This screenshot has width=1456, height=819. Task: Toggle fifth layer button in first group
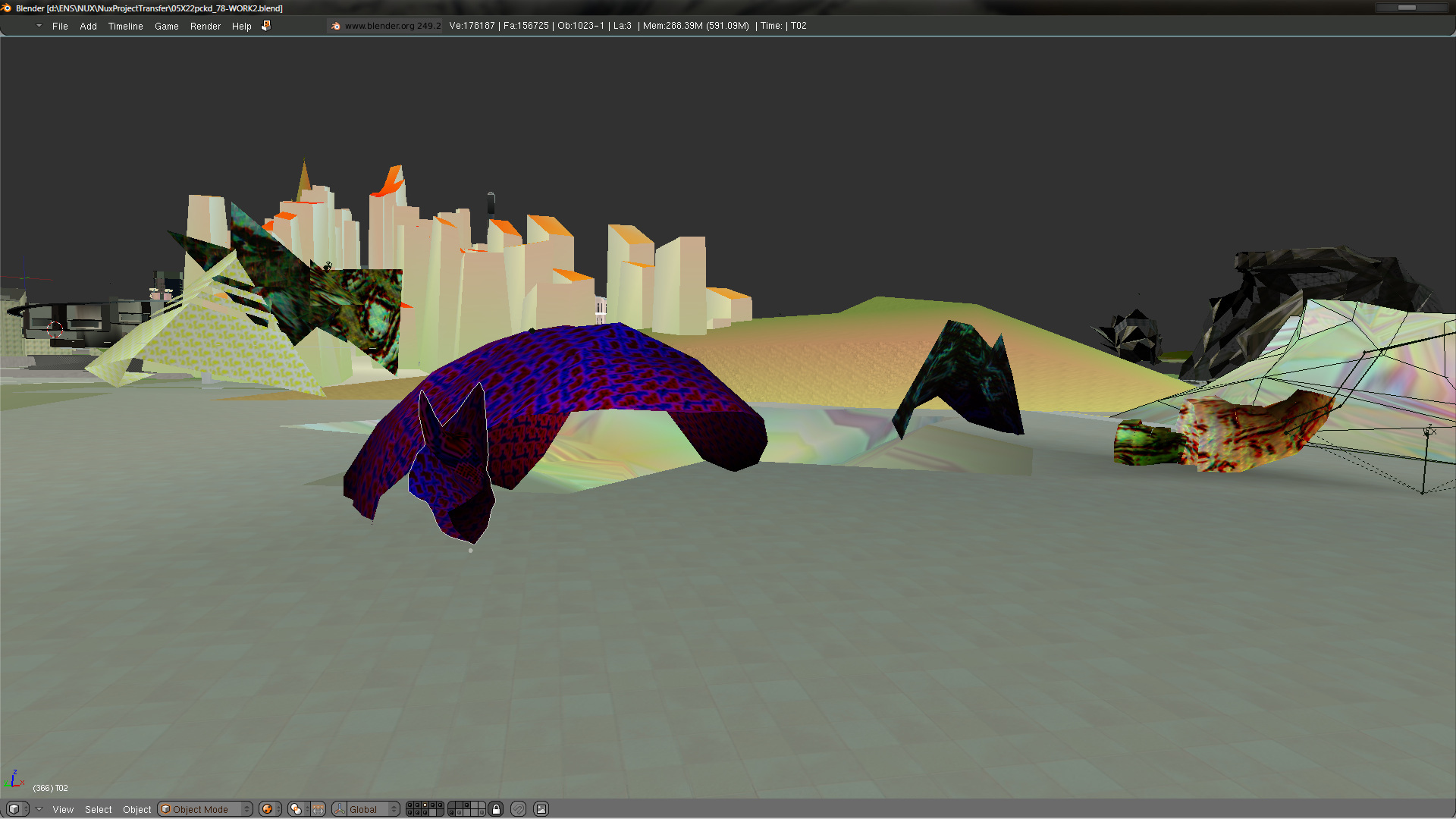tap(440, 805)
